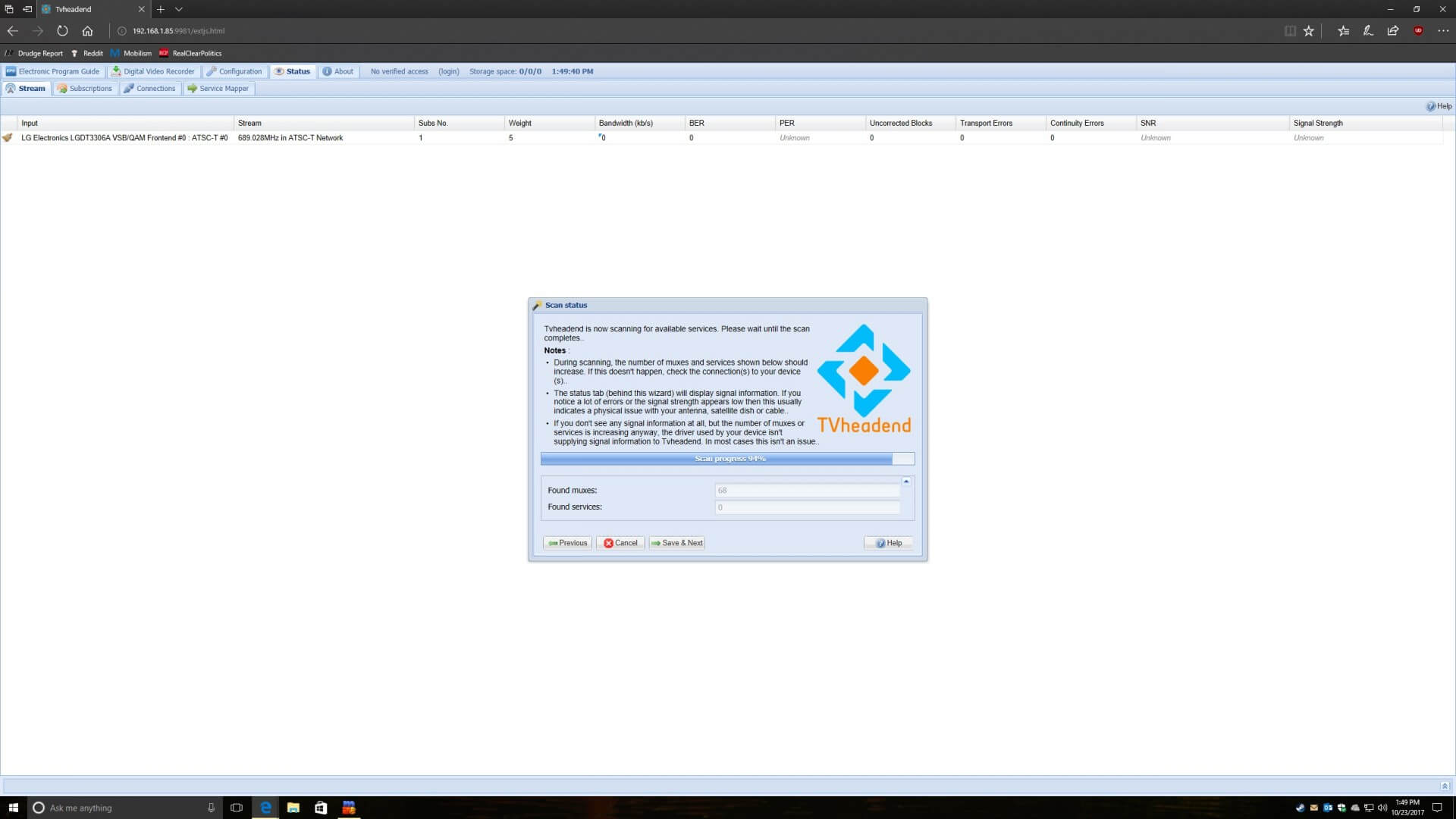Open the About tab
This screenshot has width=1456, height=819.
338,71
